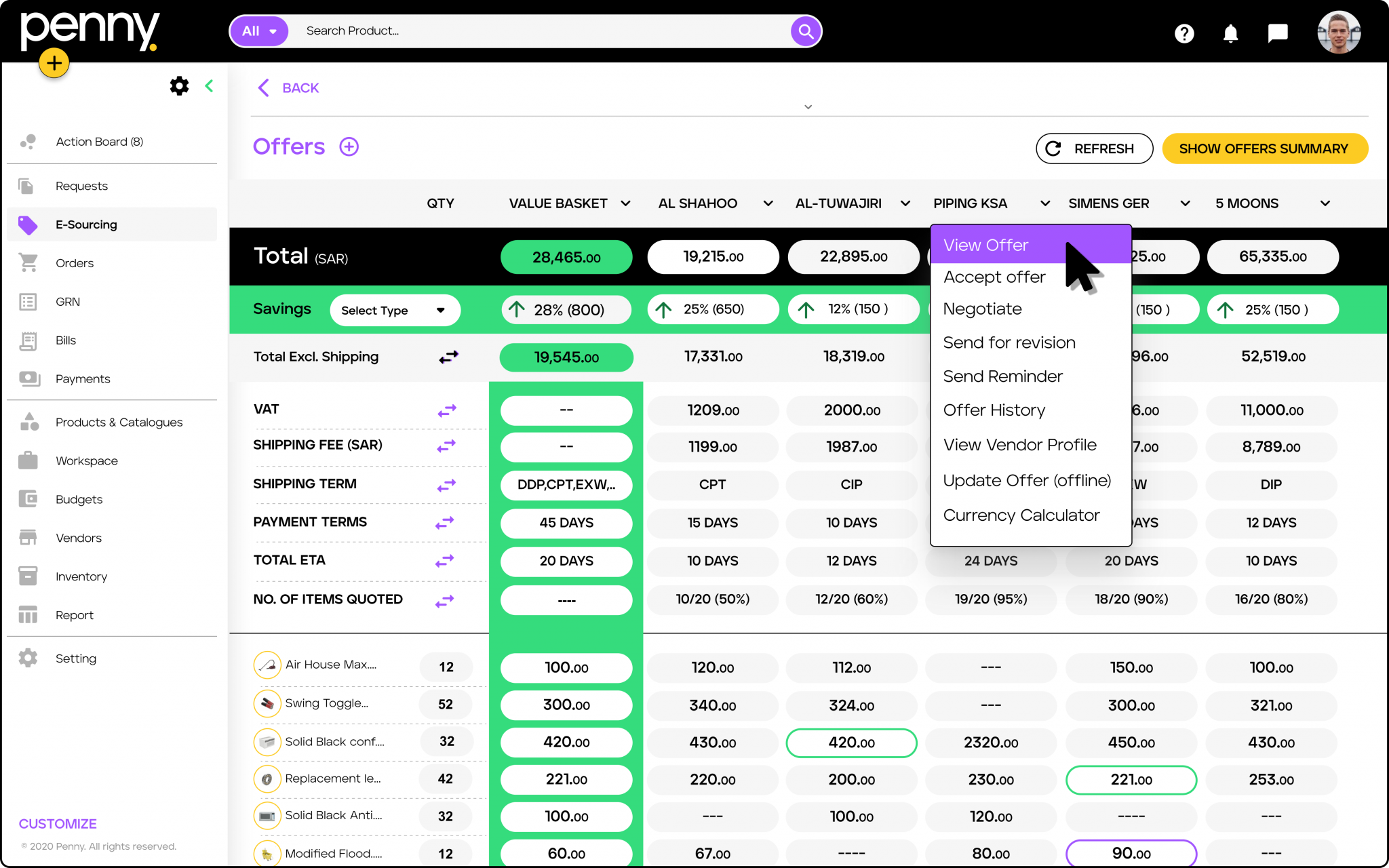Choose Send for revision menu entry
Screen dimensions: 1389x868
click(1009, 342)
